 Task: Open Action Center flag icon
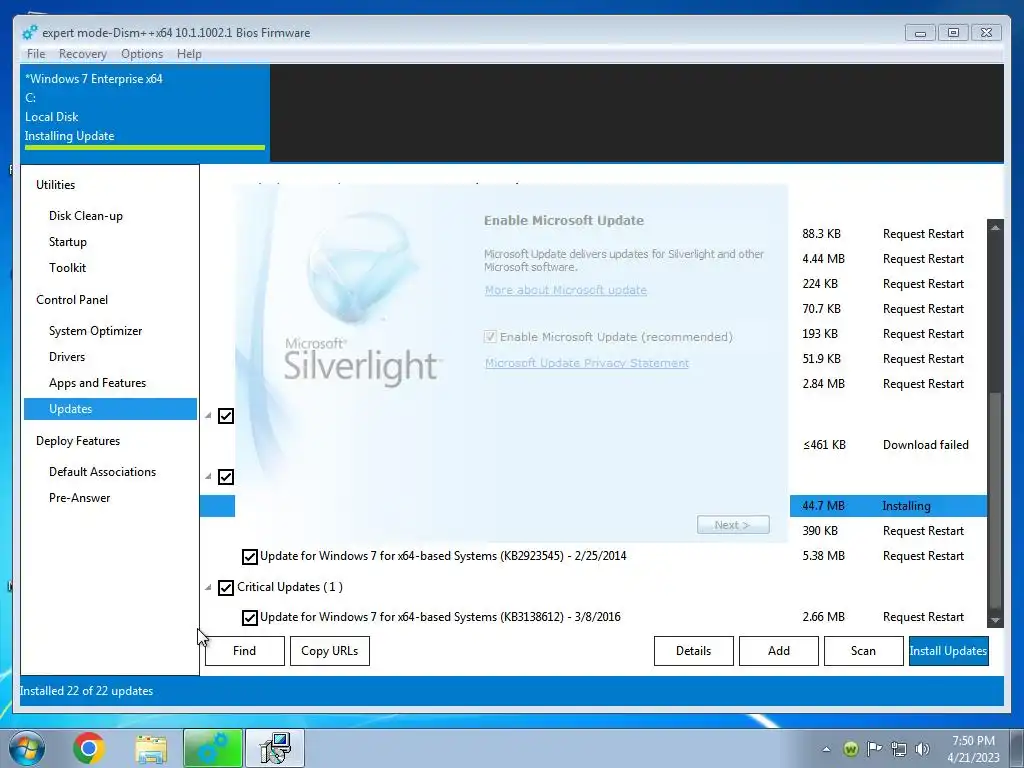point(874,748)
